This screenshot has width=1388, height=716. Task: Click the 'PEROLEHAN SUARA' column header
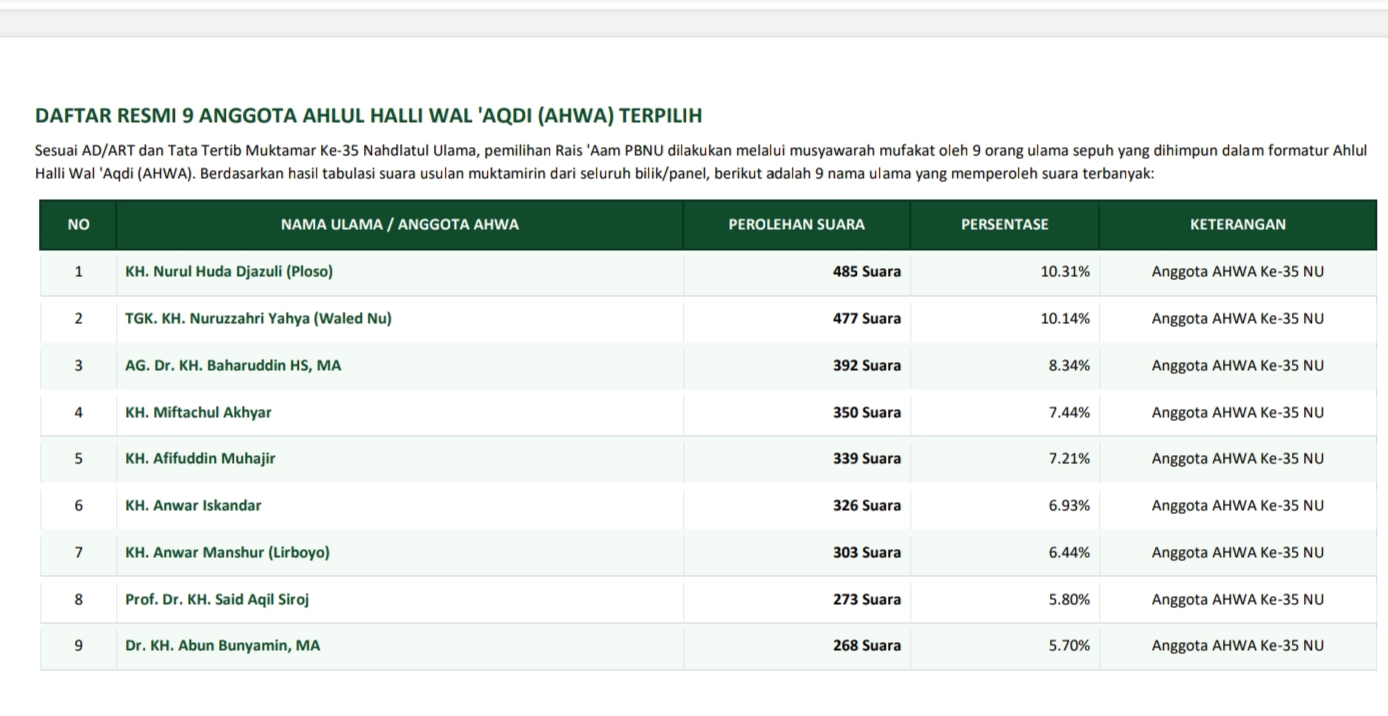point(797,225)
